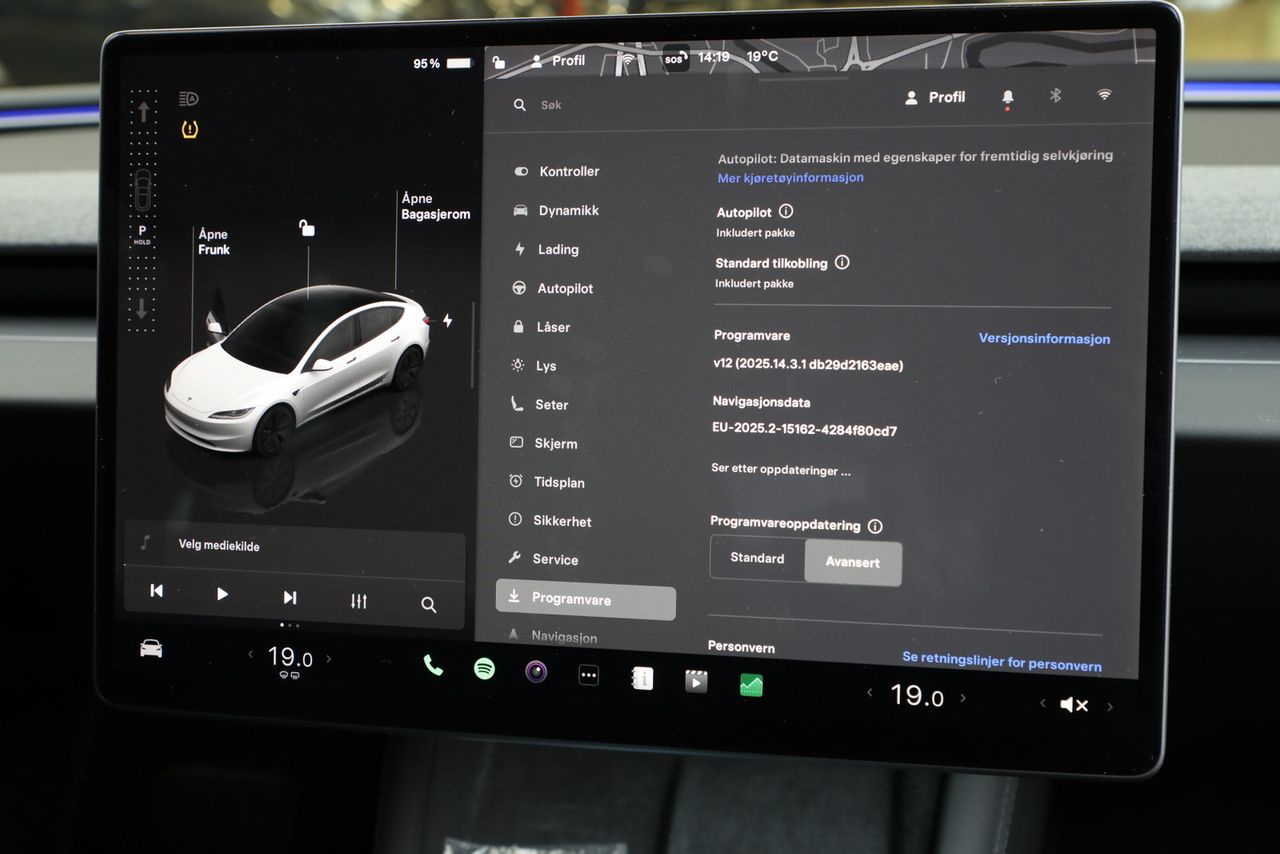
Task: Open the Profil button in the settings header
Action: [x=935, y=97]
